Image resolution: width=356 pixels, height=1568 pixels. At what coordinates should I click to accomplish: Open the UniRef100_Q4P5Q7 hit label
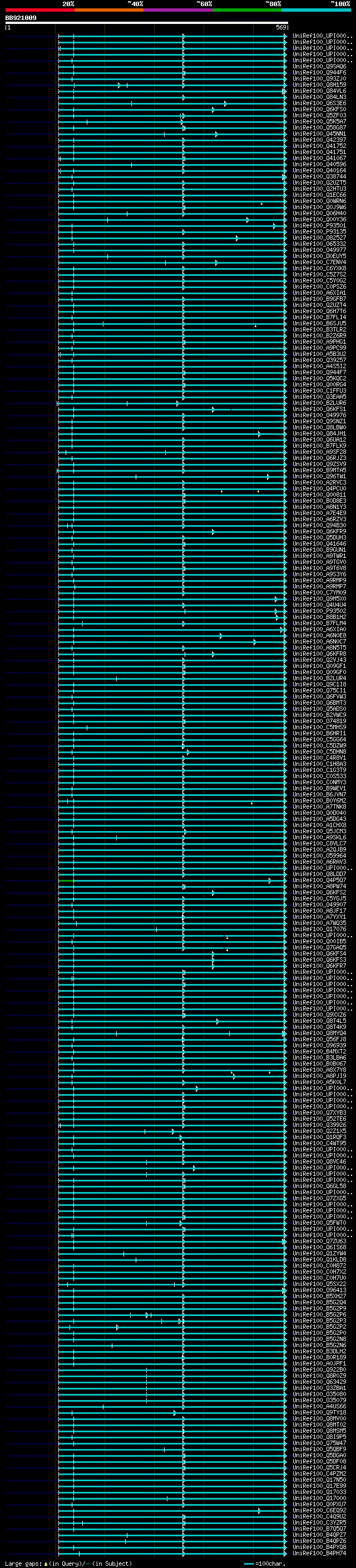coord(319,880)
